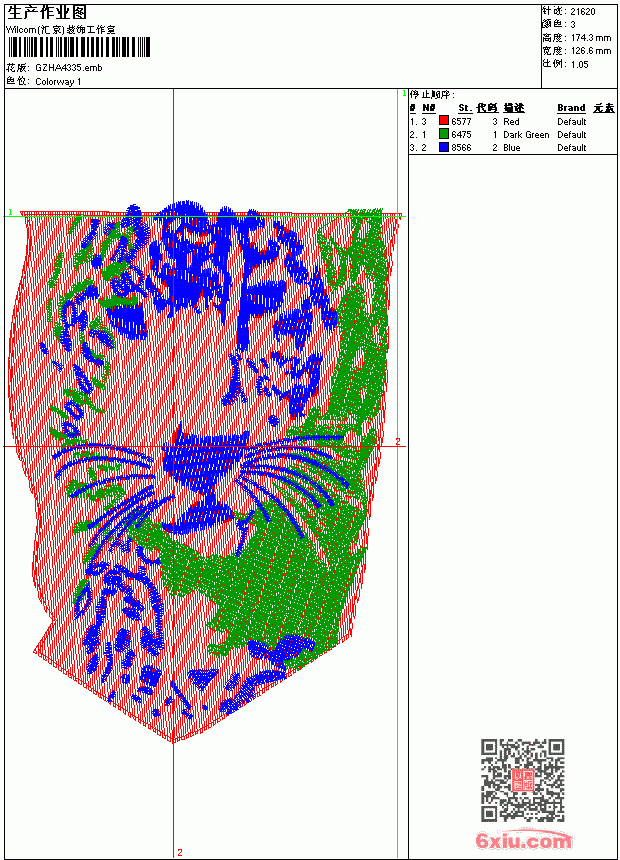Screen dimensions: 620x860
Task: Click the stitch count value 21620
Action: click(x=583, y=12)
